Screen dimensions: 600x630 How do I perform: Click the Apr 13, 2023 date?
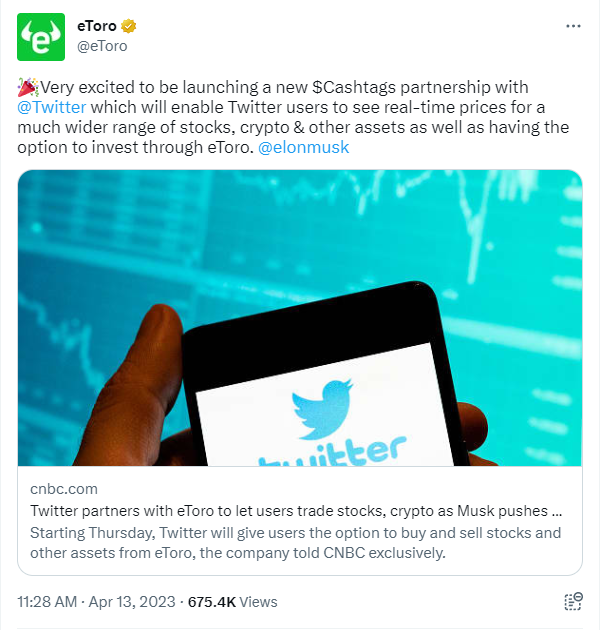point(132,602)
